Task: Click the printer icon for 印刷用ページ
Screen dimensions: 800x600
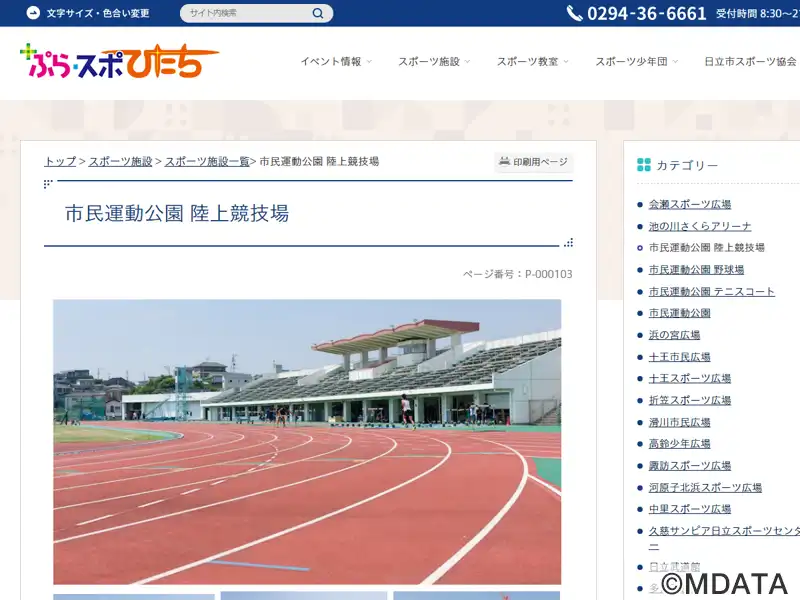Action: point(504,162)
